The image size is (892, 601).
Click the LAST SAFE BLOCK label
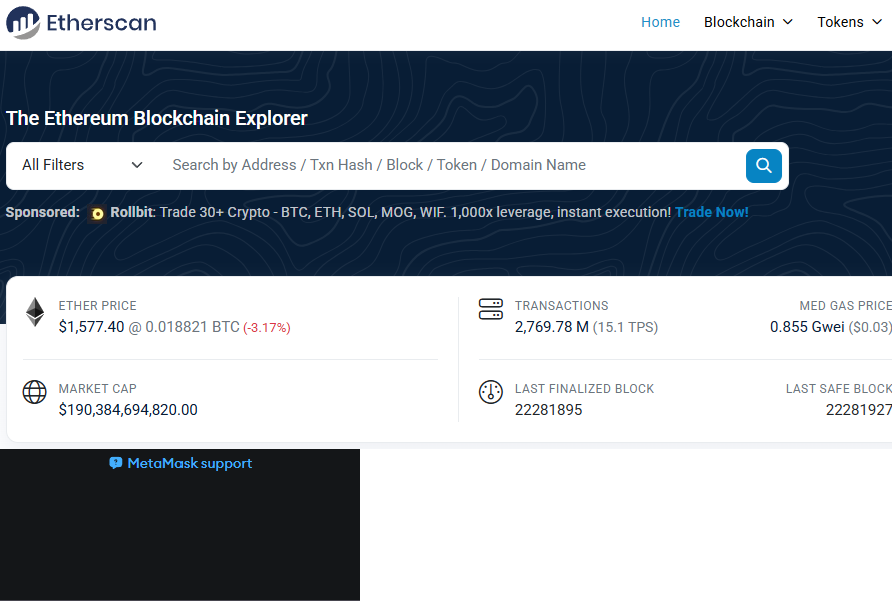click(839, 389)
